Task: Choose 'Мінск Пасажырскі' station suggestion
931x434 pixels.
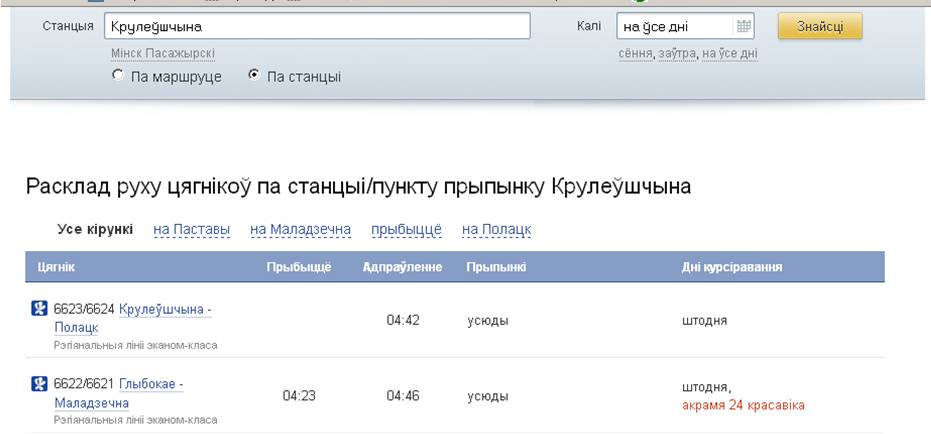Action: pos(163,53)
